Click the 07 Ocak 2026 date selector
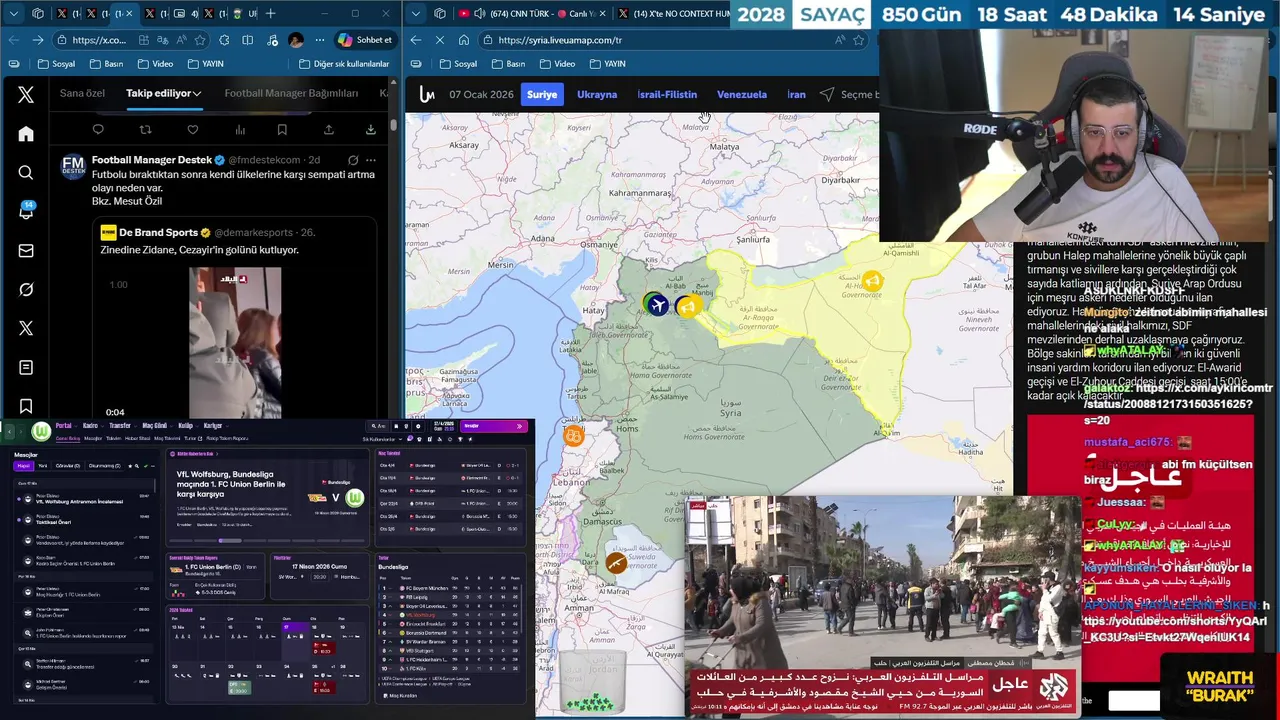Viewport: 1280px width, 720px height. (x=481, y=94)
